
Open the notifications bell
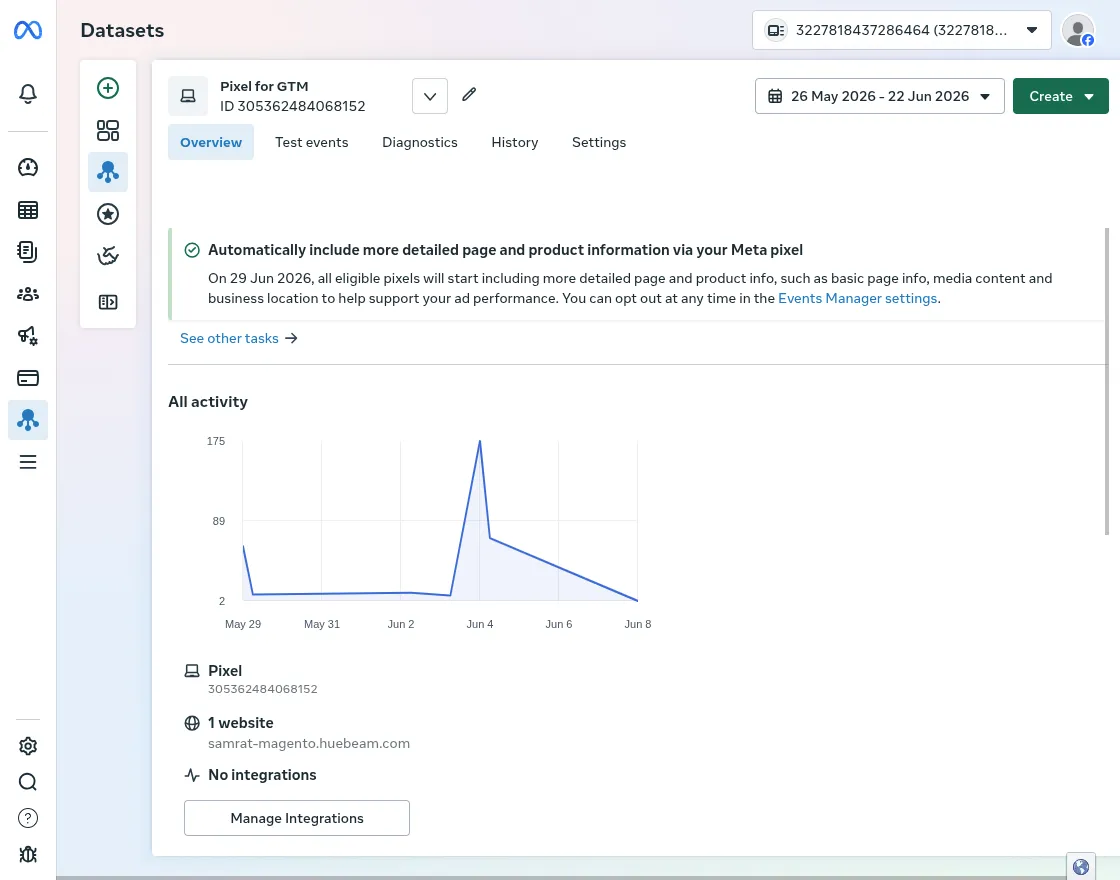pos(28,94)
